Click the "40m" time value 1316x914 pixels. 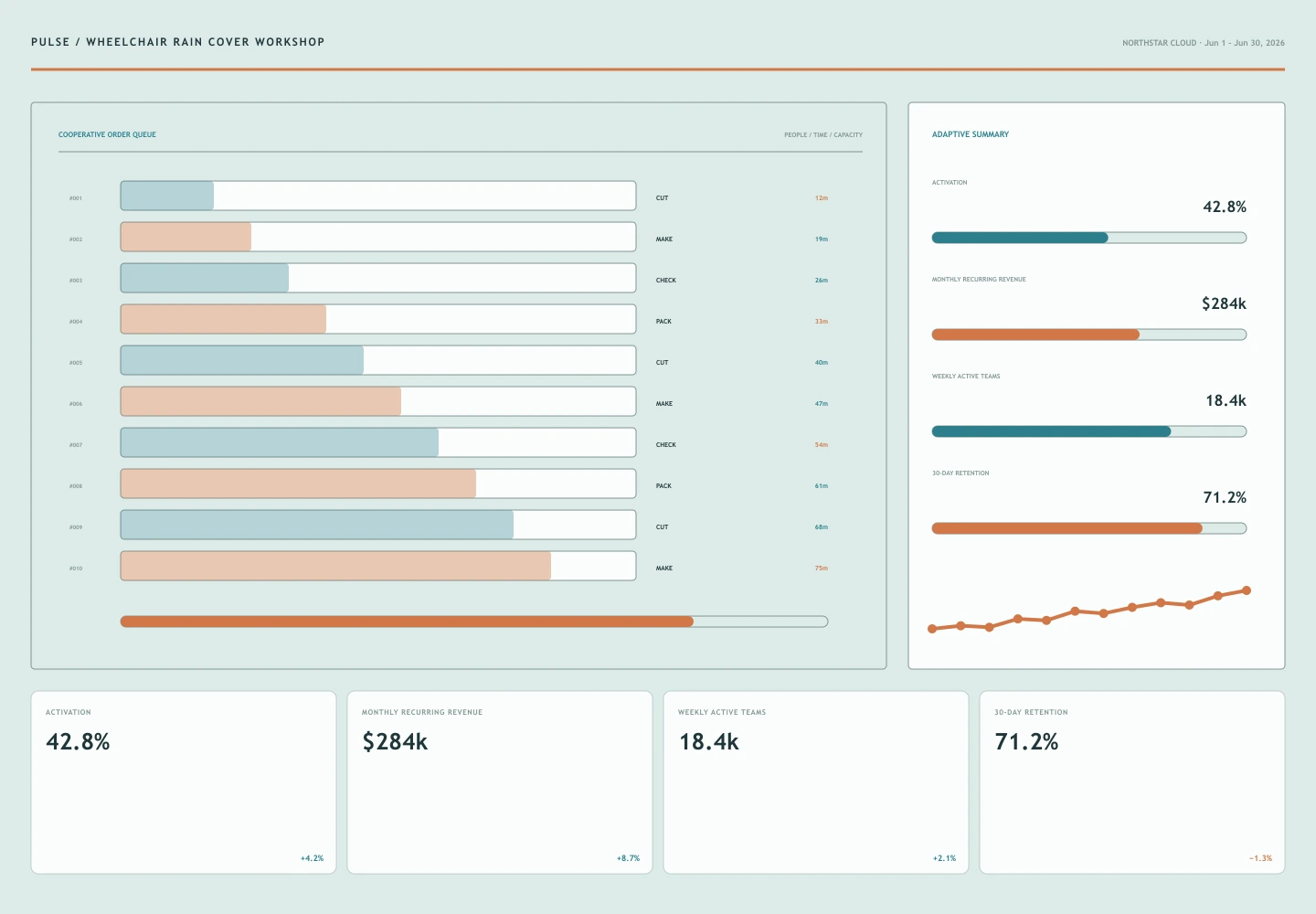pyautogui.click(x=822, y=363)
